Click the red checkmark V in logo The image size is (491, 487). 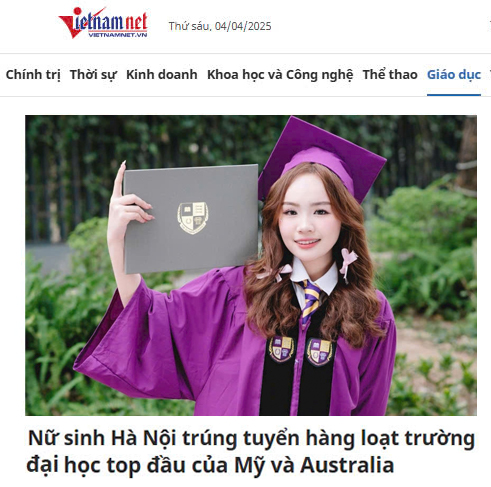(73, 23)
